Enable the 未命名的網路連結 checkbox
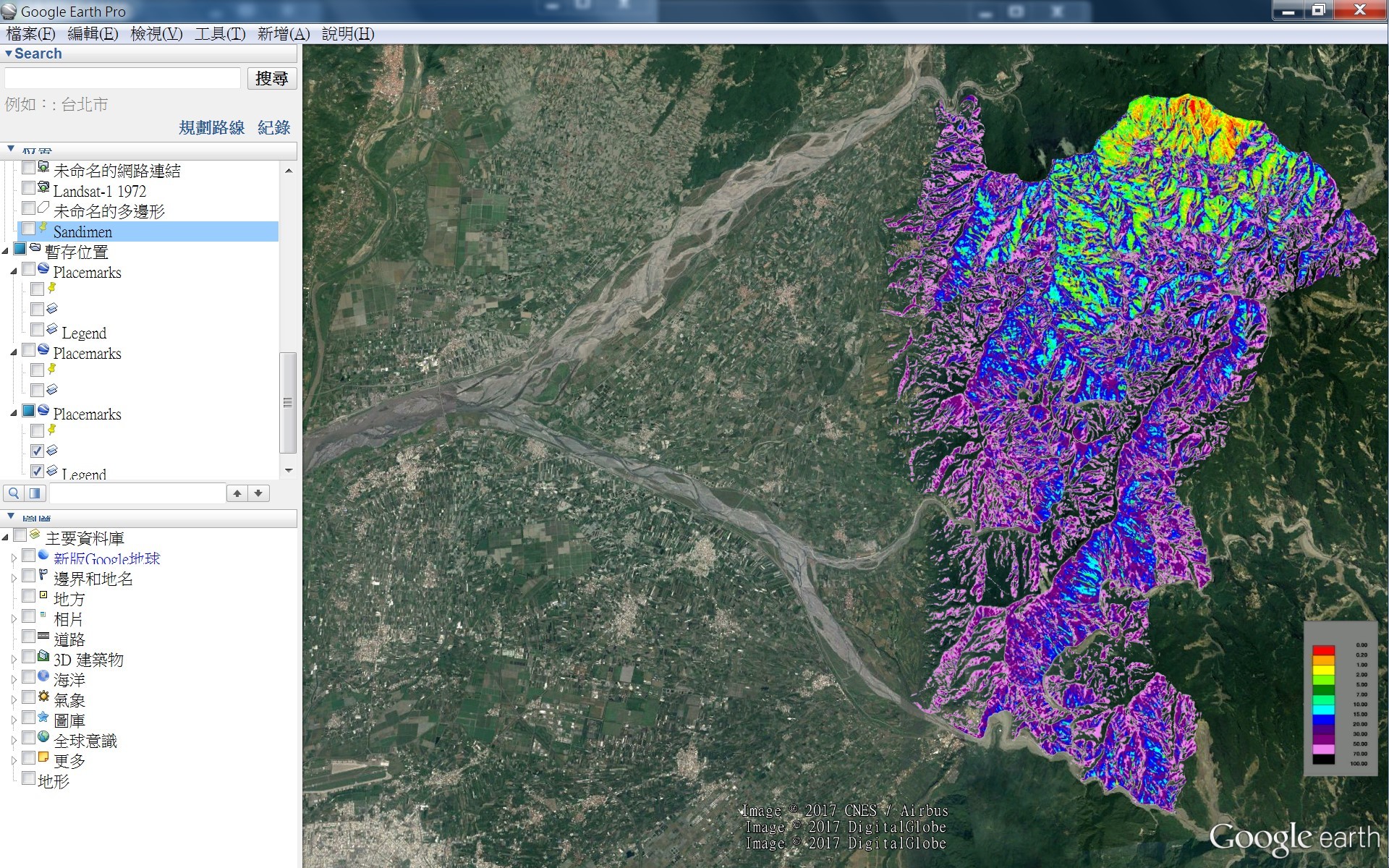The width and height of the screenshot is (1389, 868). [x=28, y=168]
